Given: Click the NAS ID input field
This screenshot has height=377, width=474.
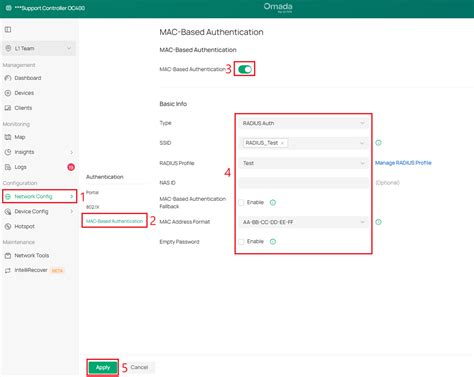Looking at the screenshot, I should (304, 183).
